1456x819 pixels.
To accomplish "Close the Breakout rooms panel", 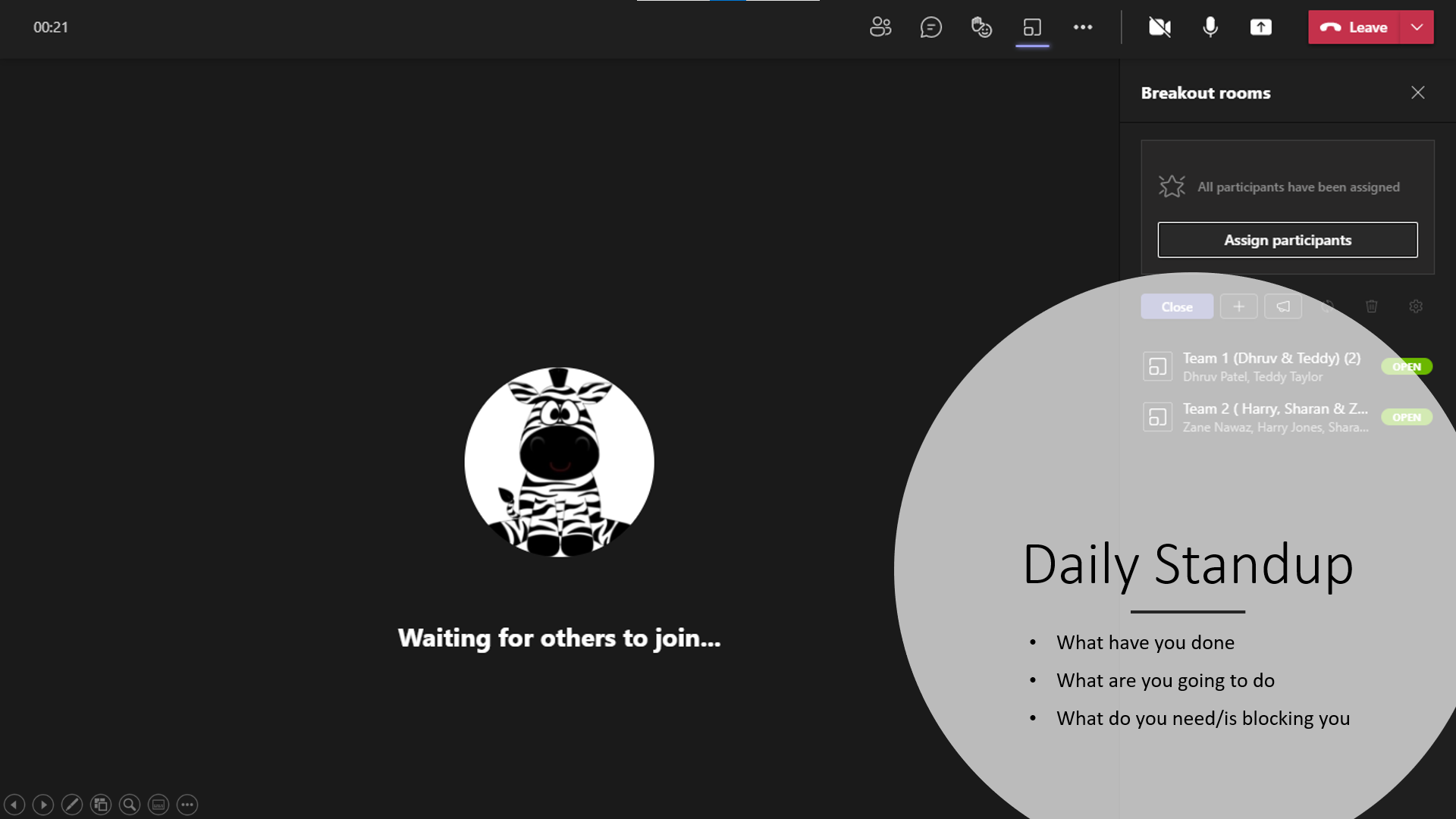I will [1417, 93].
